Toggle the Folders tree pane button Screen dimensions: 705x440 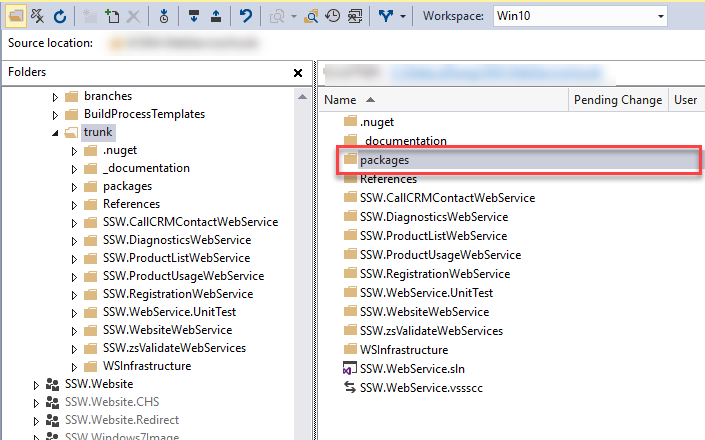pyautogui.click(x=17, y=16)
